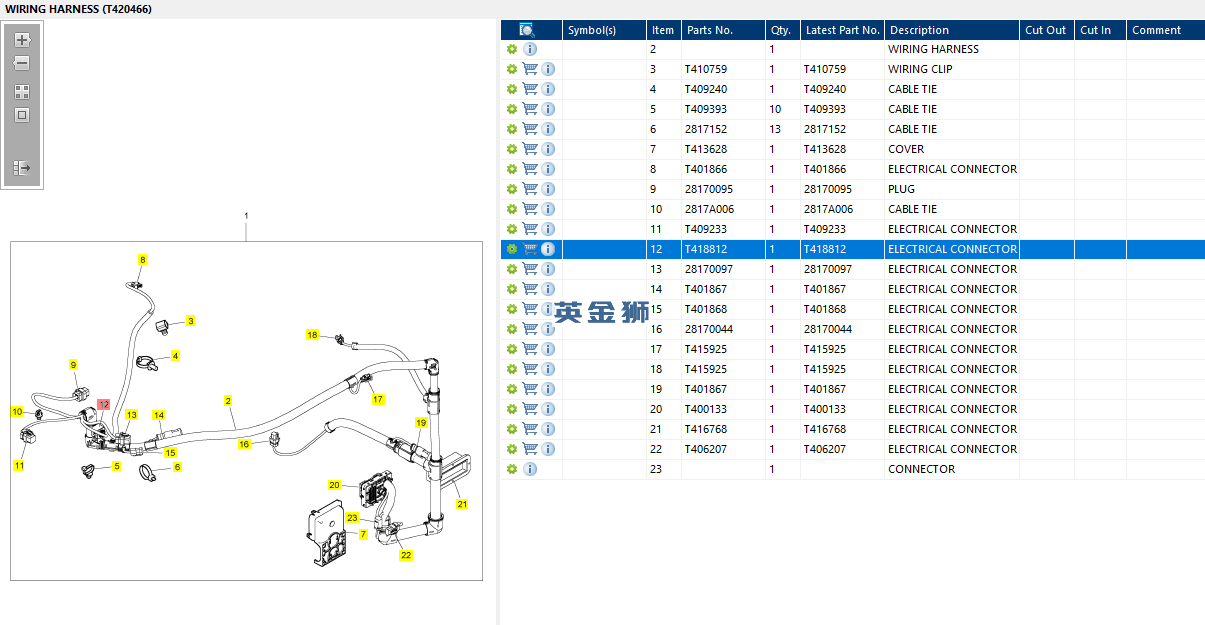
Task: Add CABLE TIE T409240 to cart
Action: tap(530, 89)
